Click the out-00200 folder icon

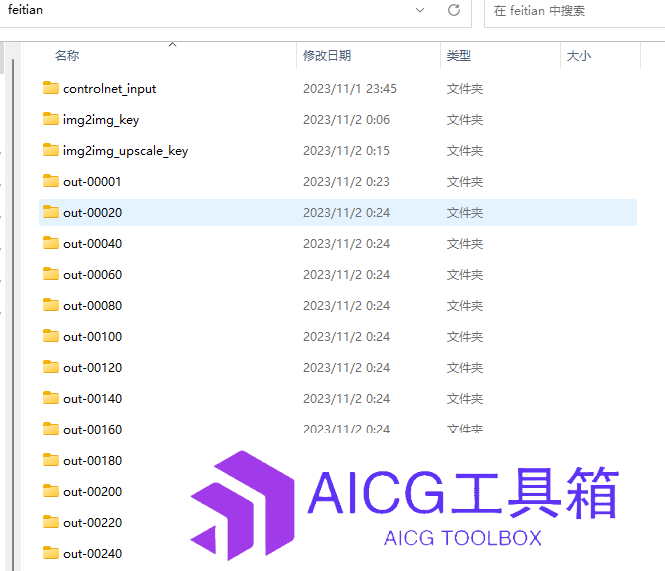(x=51, y=491)
